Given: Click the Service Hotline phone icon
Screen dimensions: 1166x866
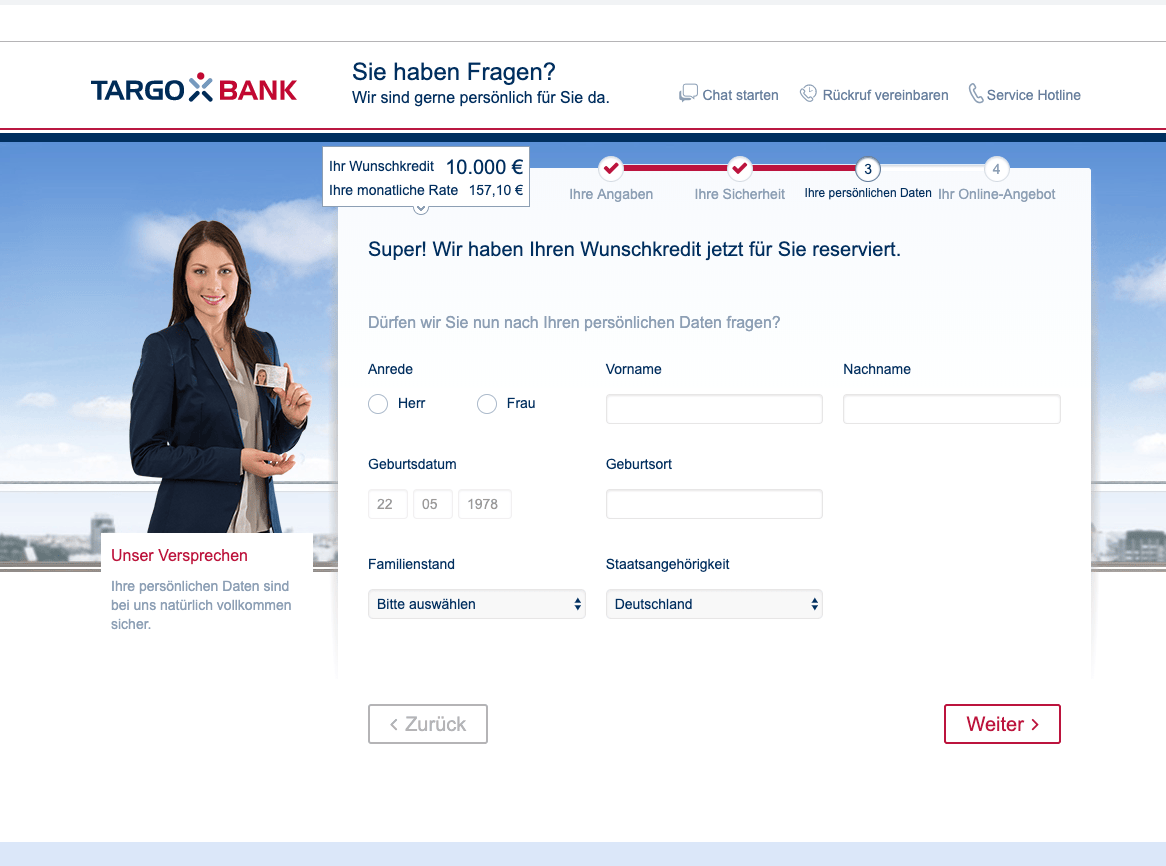Looking at the screenshot, I should (976, 93).
